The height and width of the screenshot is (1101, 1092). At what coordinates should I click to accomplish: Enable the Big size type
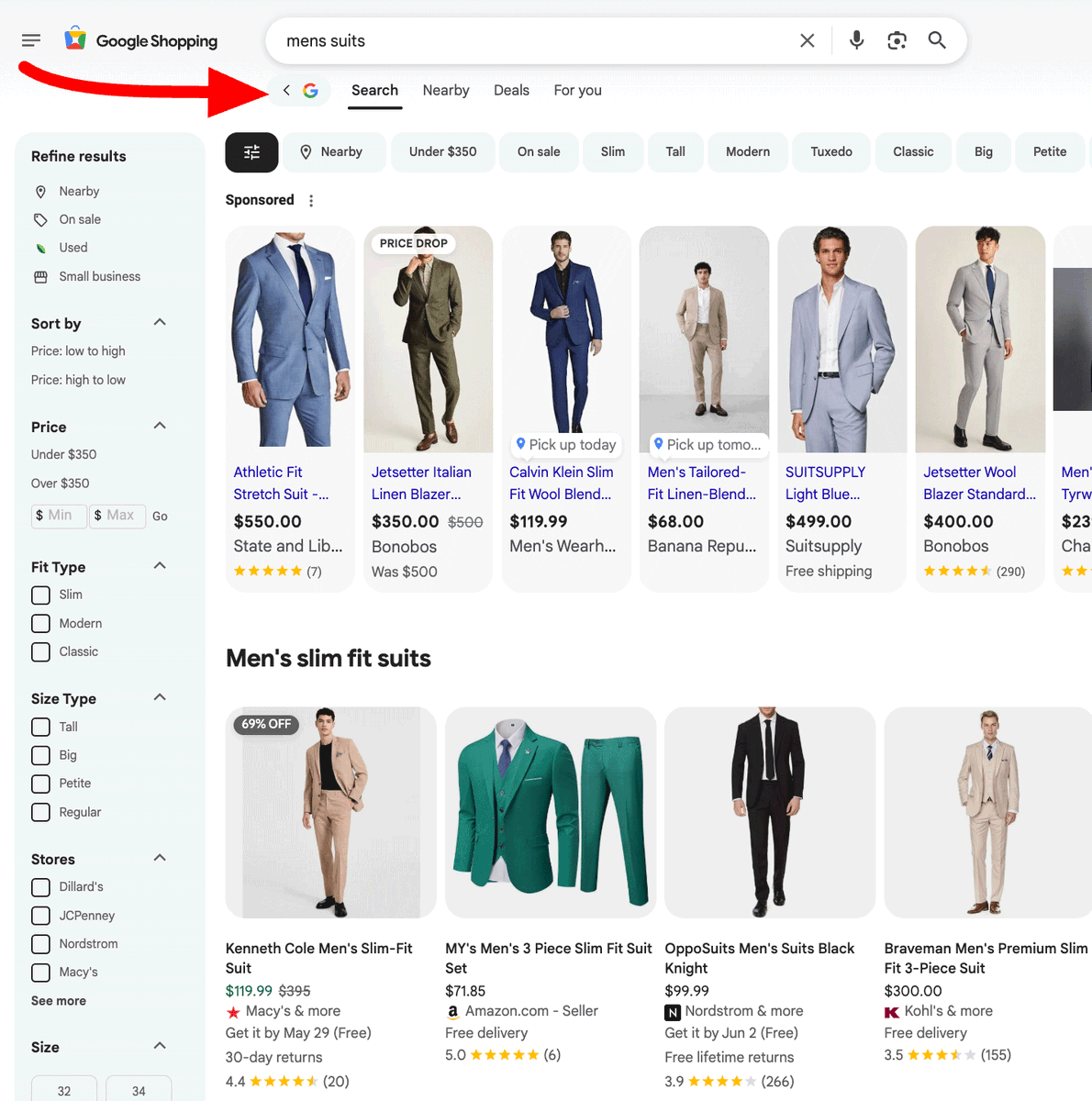click(40, 756)
